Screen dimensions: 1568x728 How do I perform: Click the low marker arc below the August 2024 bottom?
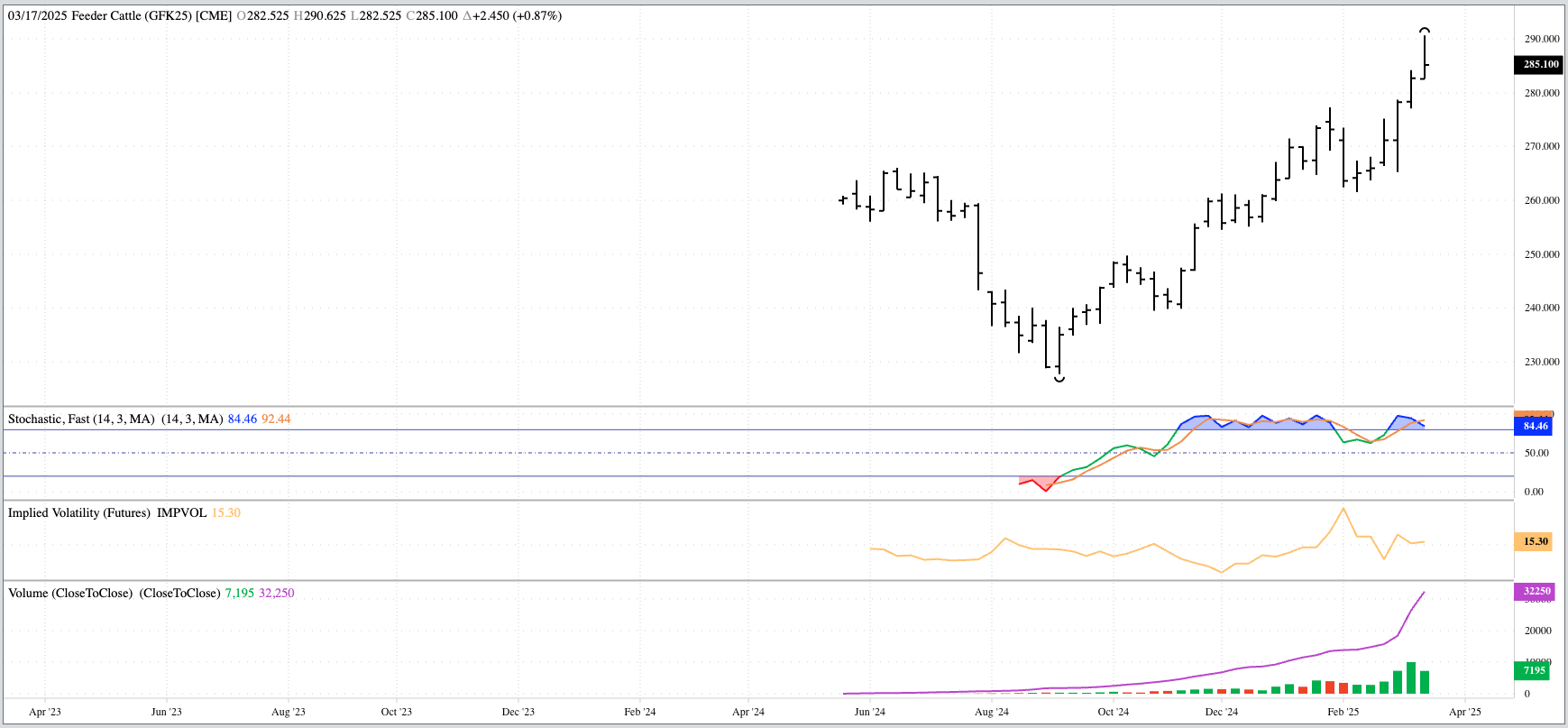pyautogui.click(x=1059, y=379)
